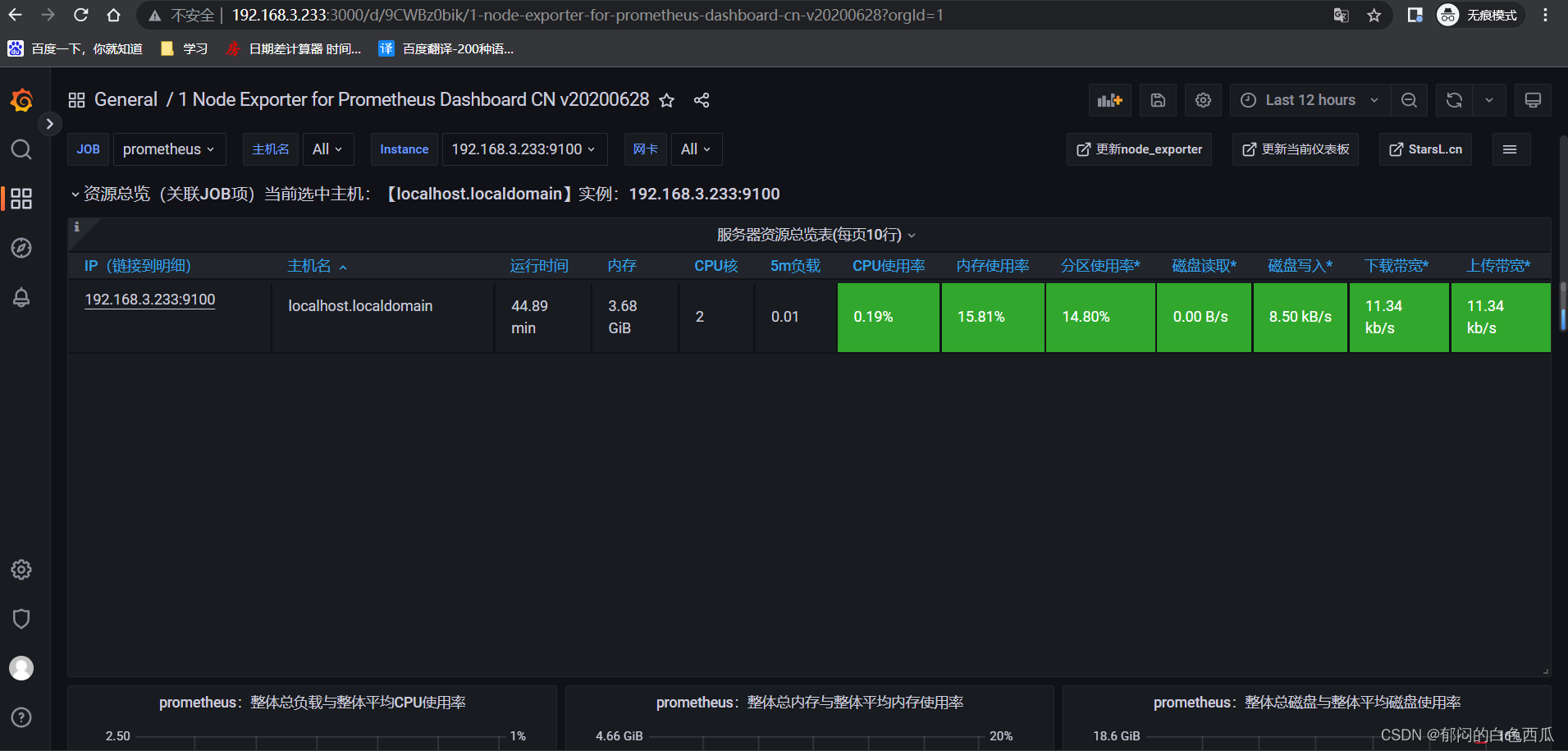Viewport: 1568px width, 751px height.
Task: Share the dashboard via share icon
Action: click(702, 100)
